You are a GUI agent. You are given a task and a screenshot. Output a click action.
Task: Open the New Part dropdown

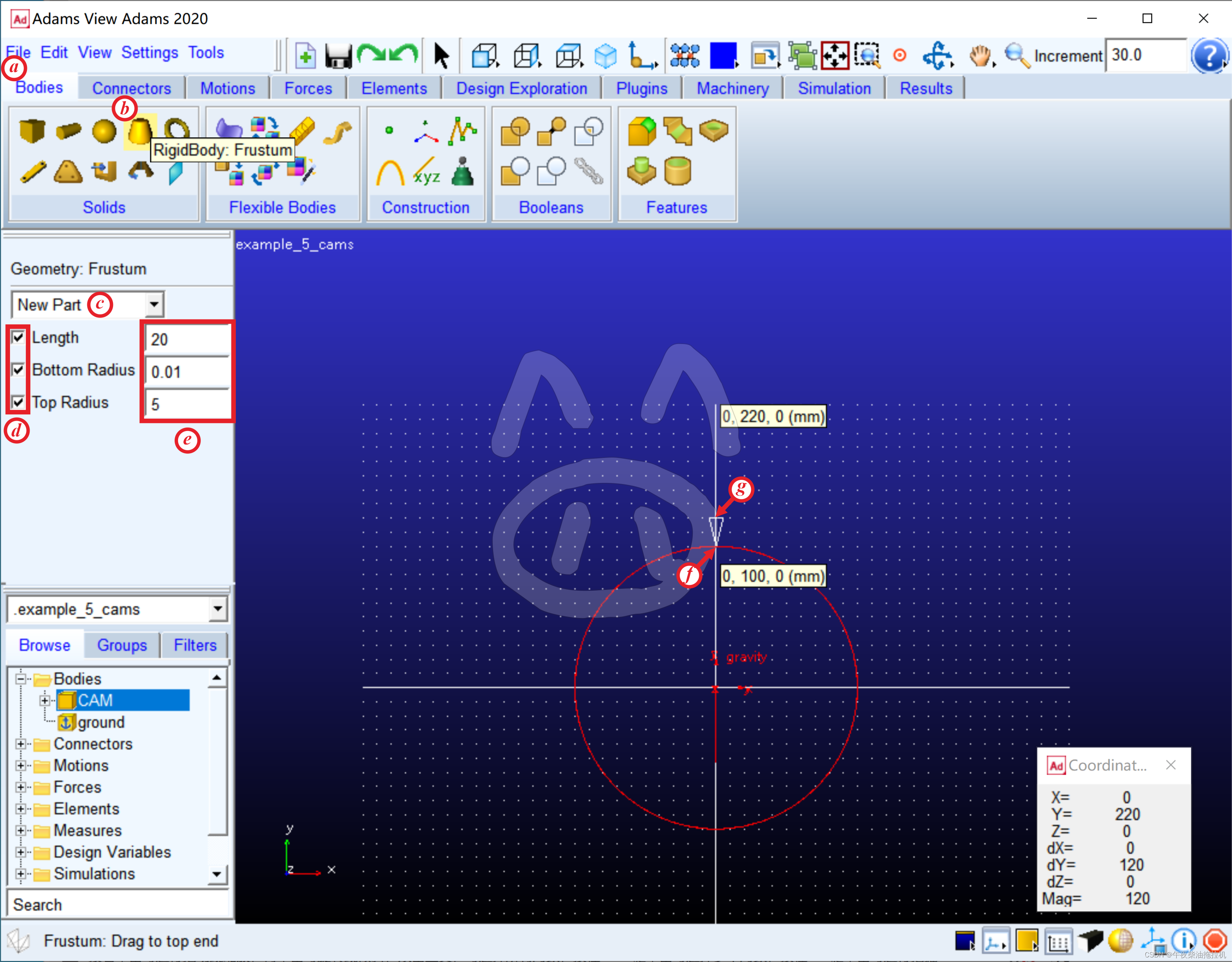153,305
